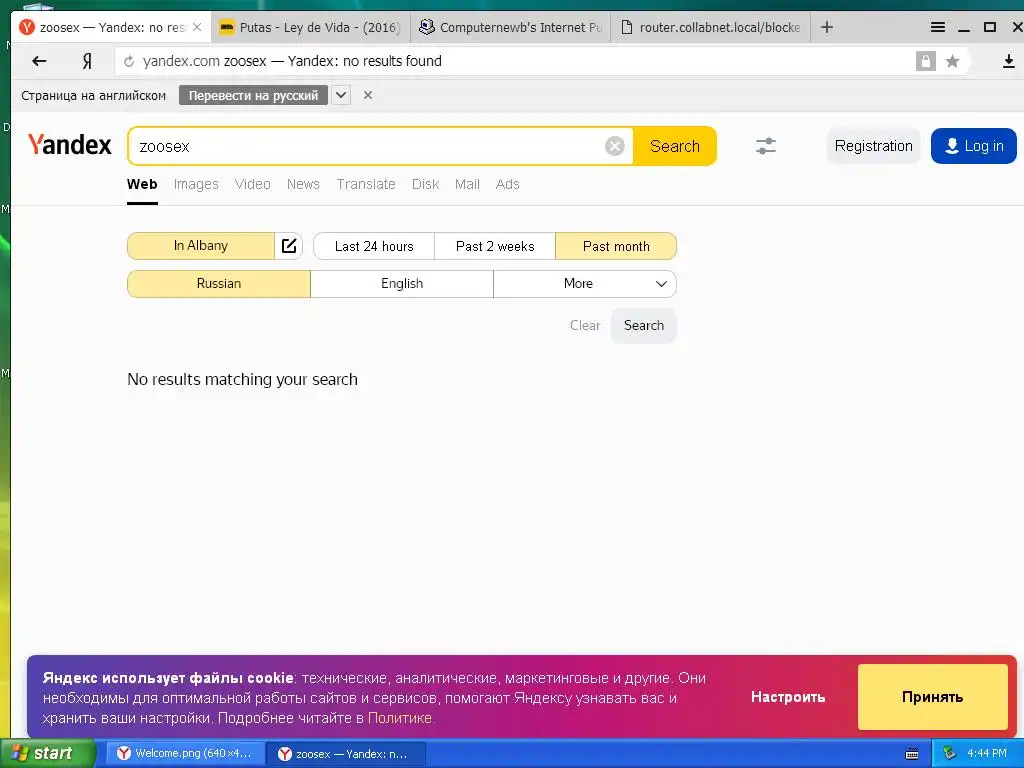The image size is (1024, 768).
Task: Click the 'No results matching your search' text
Action: pos(242,379)
